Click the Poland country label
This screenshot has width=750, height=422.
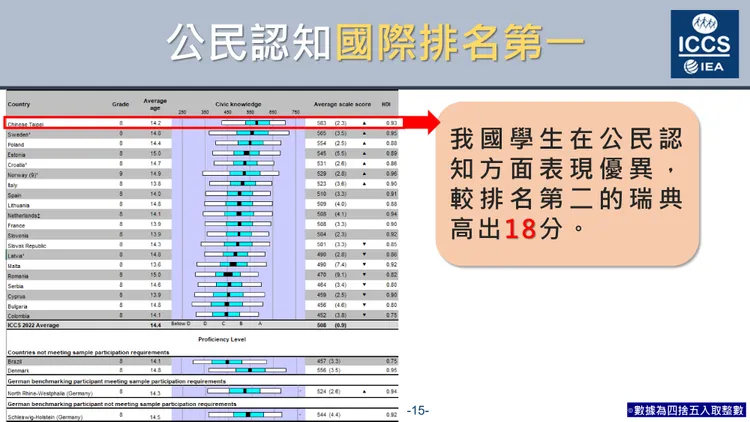coord(16,144)
